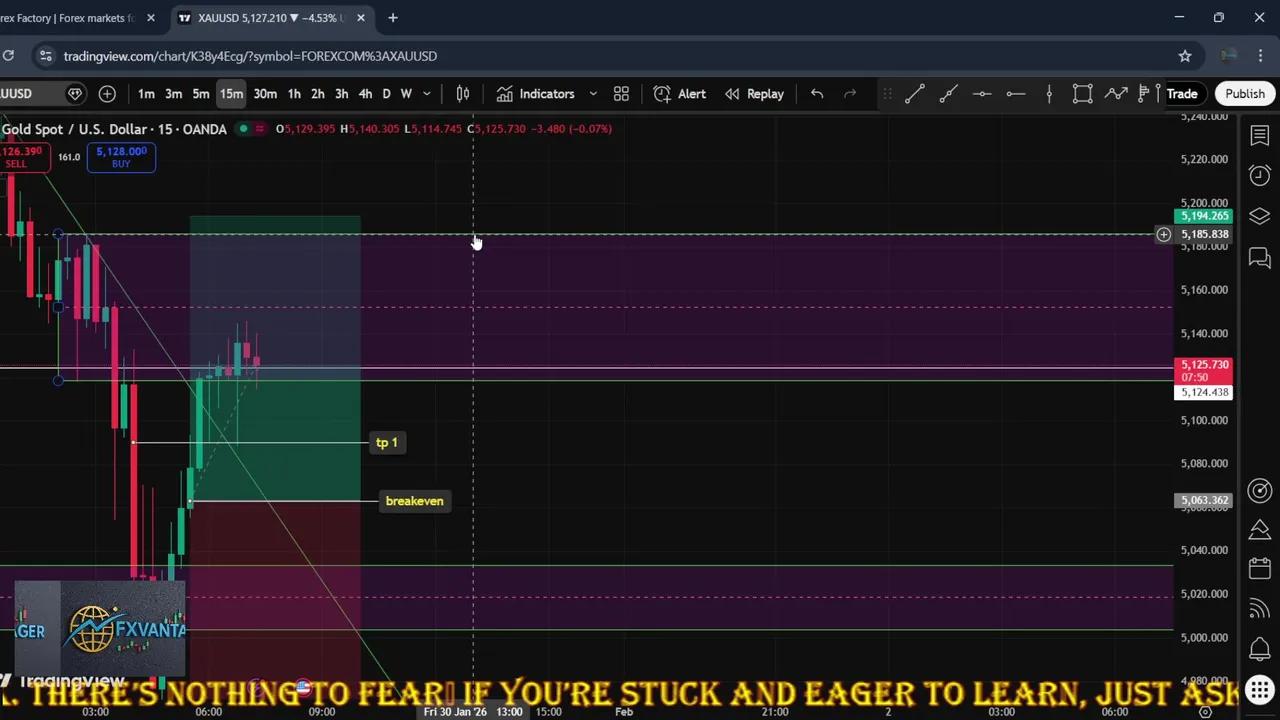
Task: Open the chats icon in right sidebar
Action: click(x=1259, y=258)
